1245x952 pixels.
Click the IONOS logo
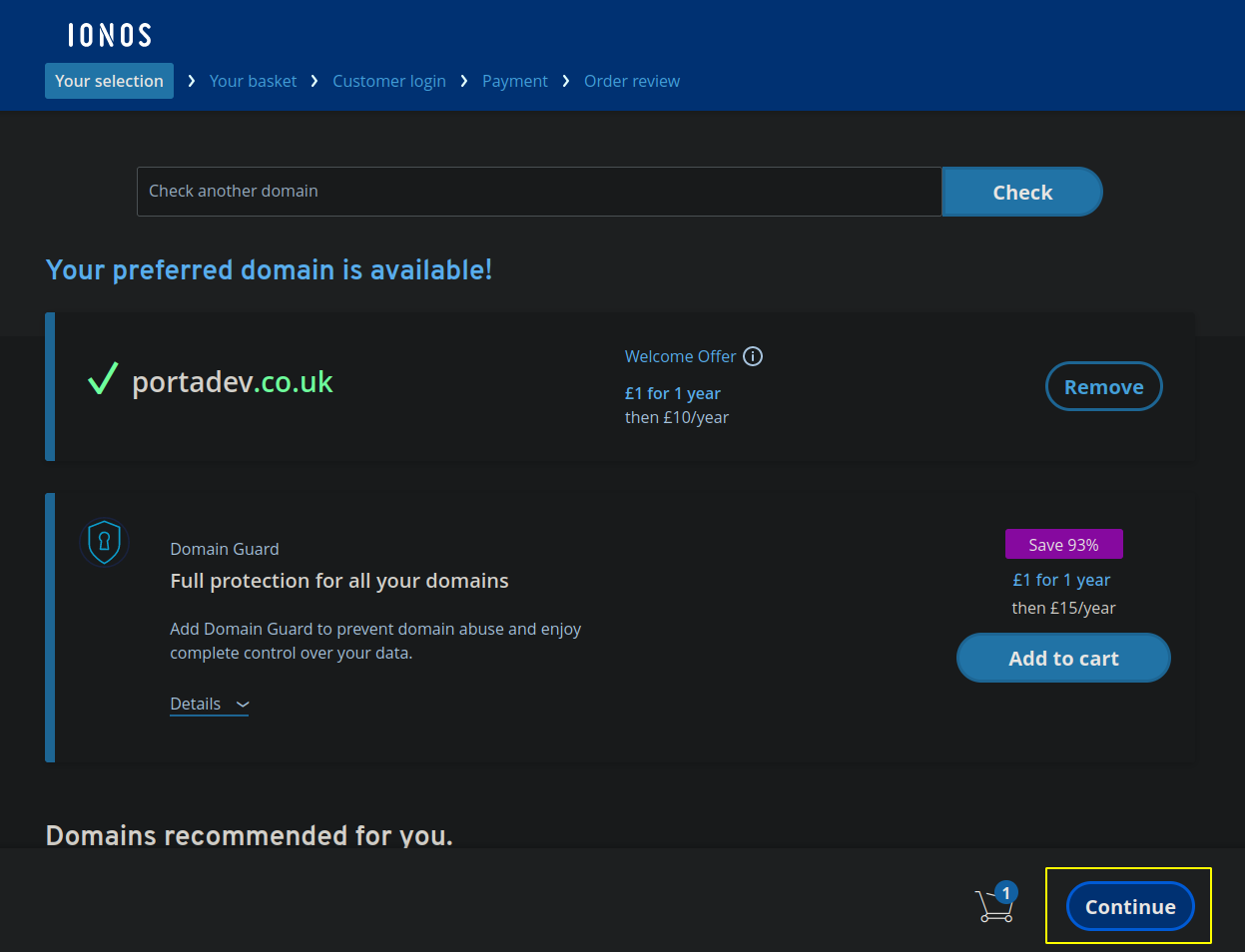point(110,36)
